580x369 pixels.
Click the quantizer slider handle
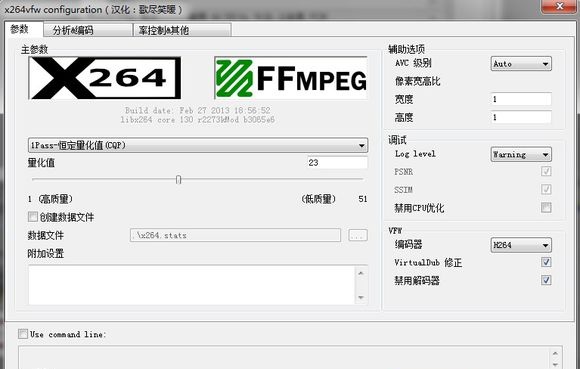pos(179,180)
